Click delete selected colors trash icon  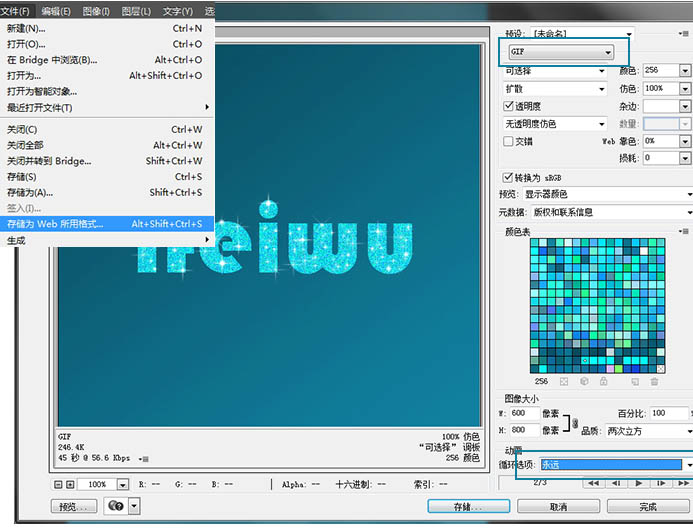(x=655, y=381)
